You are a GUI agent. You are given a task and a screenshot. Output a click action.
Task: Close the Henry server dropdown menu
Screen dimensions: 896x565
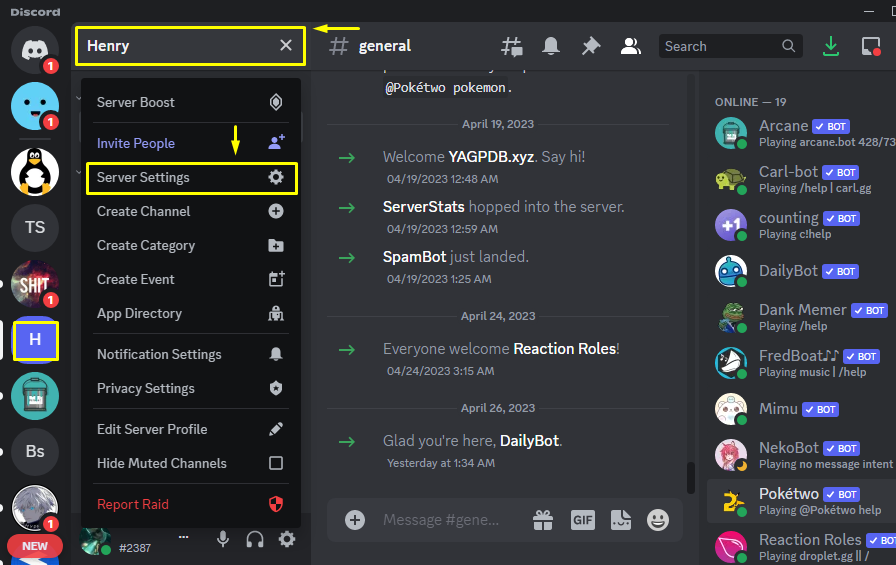pos(286,46)
